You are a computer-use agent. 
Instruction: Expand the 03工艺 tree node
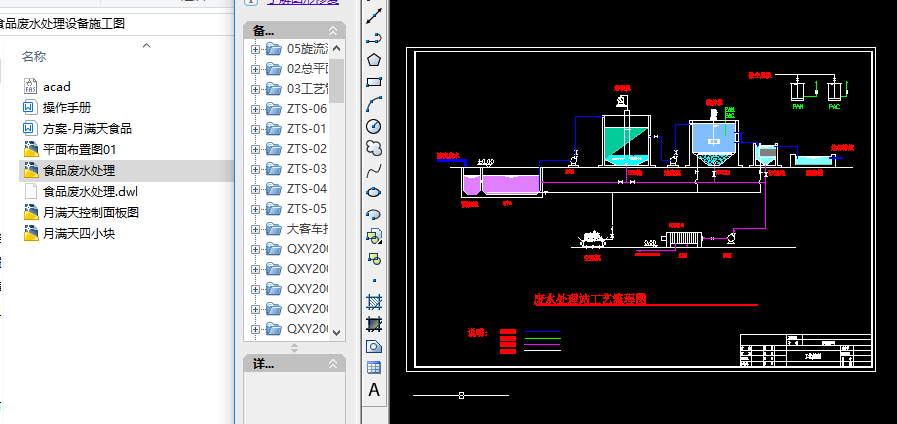click(255, 89)
